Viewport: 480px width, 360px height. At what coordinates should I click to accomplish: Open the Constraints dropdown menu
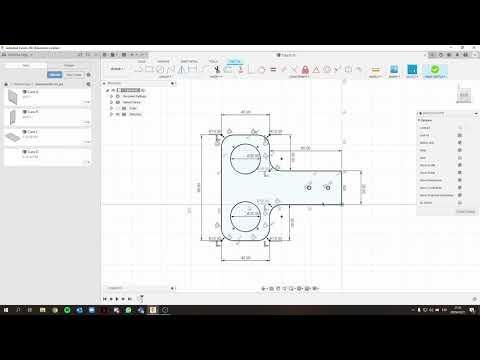pyautogui.click(x=299, y=77)
